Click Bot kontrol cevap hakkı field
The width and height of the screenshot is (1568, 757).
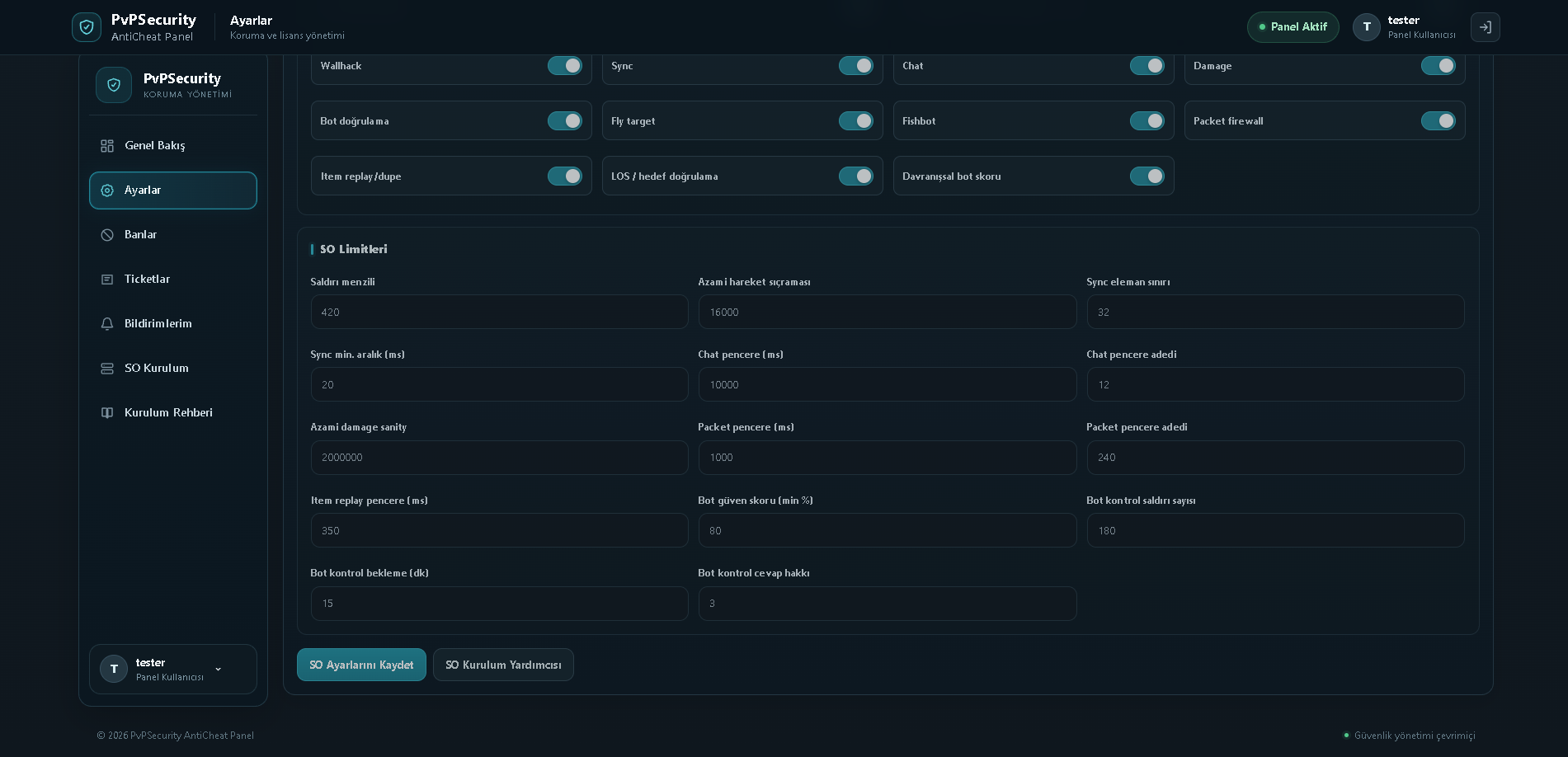(888, 604)
